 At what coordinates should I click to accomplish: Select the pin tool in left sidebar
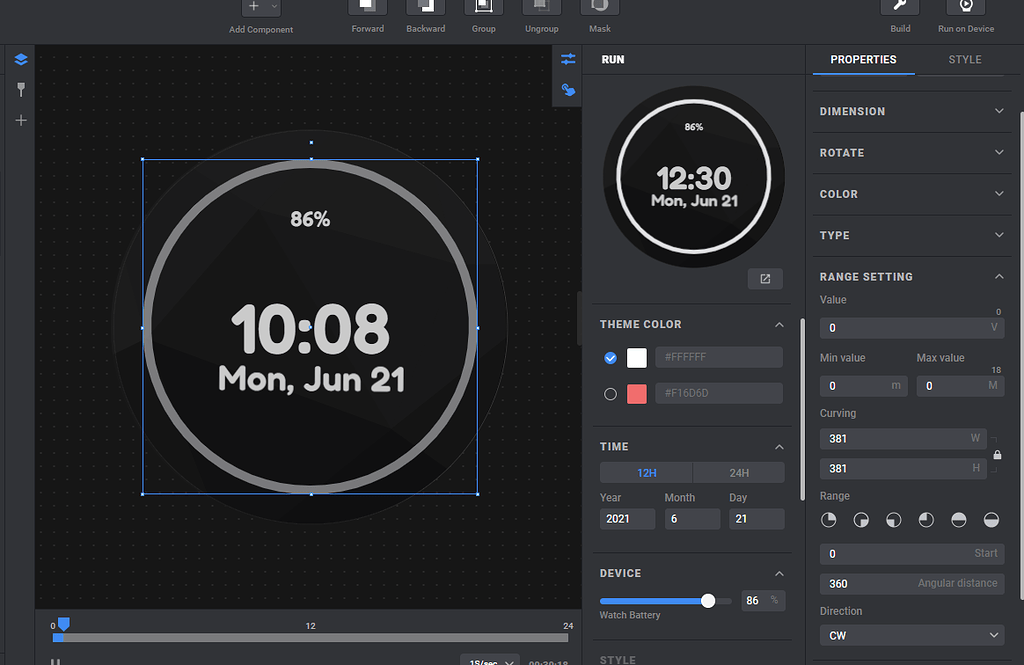point(21,90)
